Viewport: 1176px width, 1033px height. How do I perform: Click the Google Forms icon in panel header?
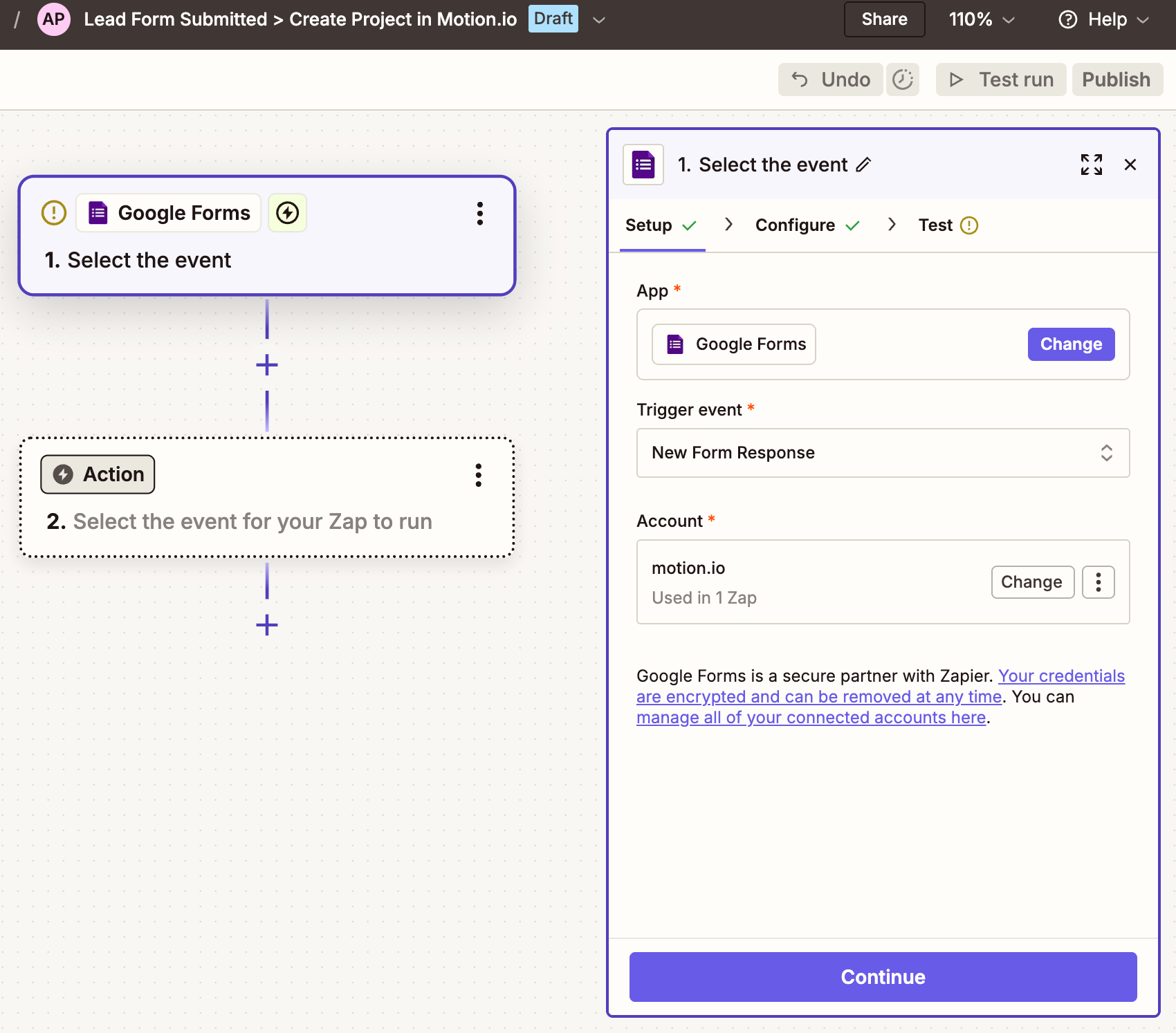(643, 165)
